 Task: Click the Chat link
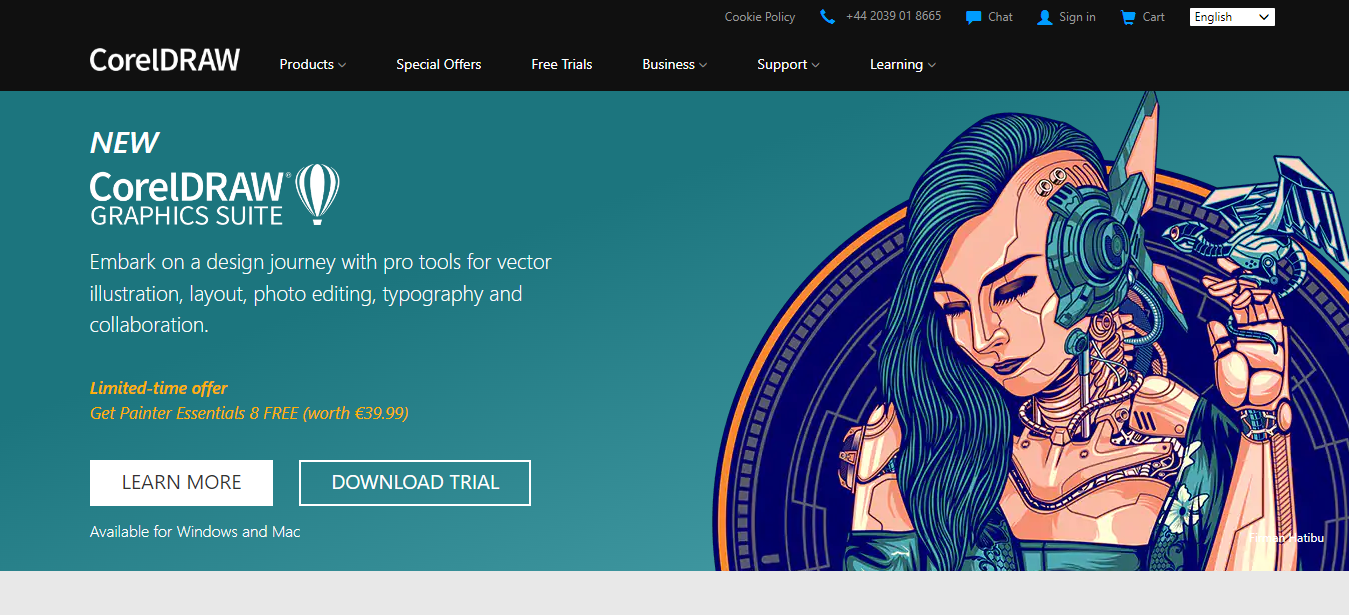click(1000, 17)
